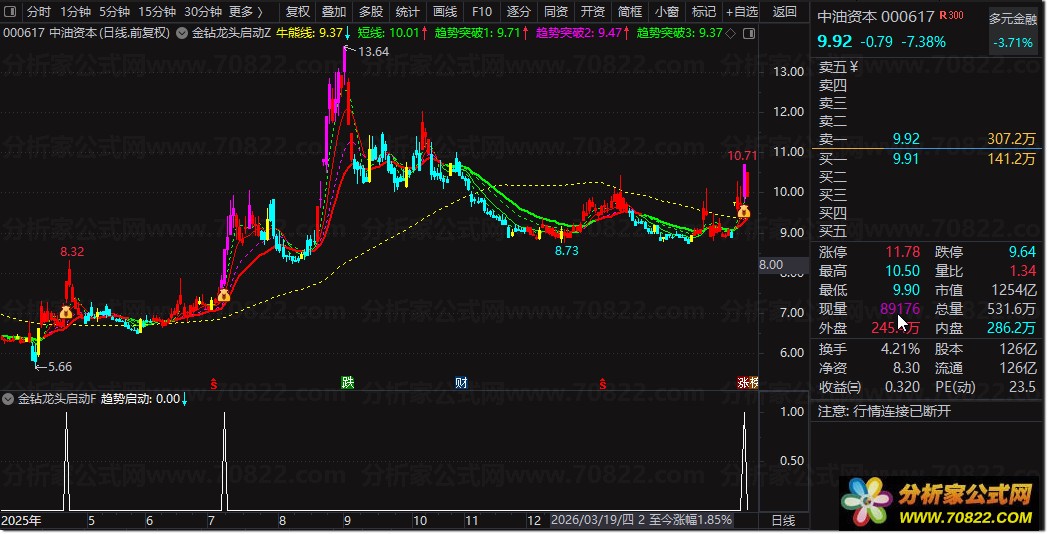Add stock via +自选 button
This screenshot has height=534, width=1049.
point(740,12)
